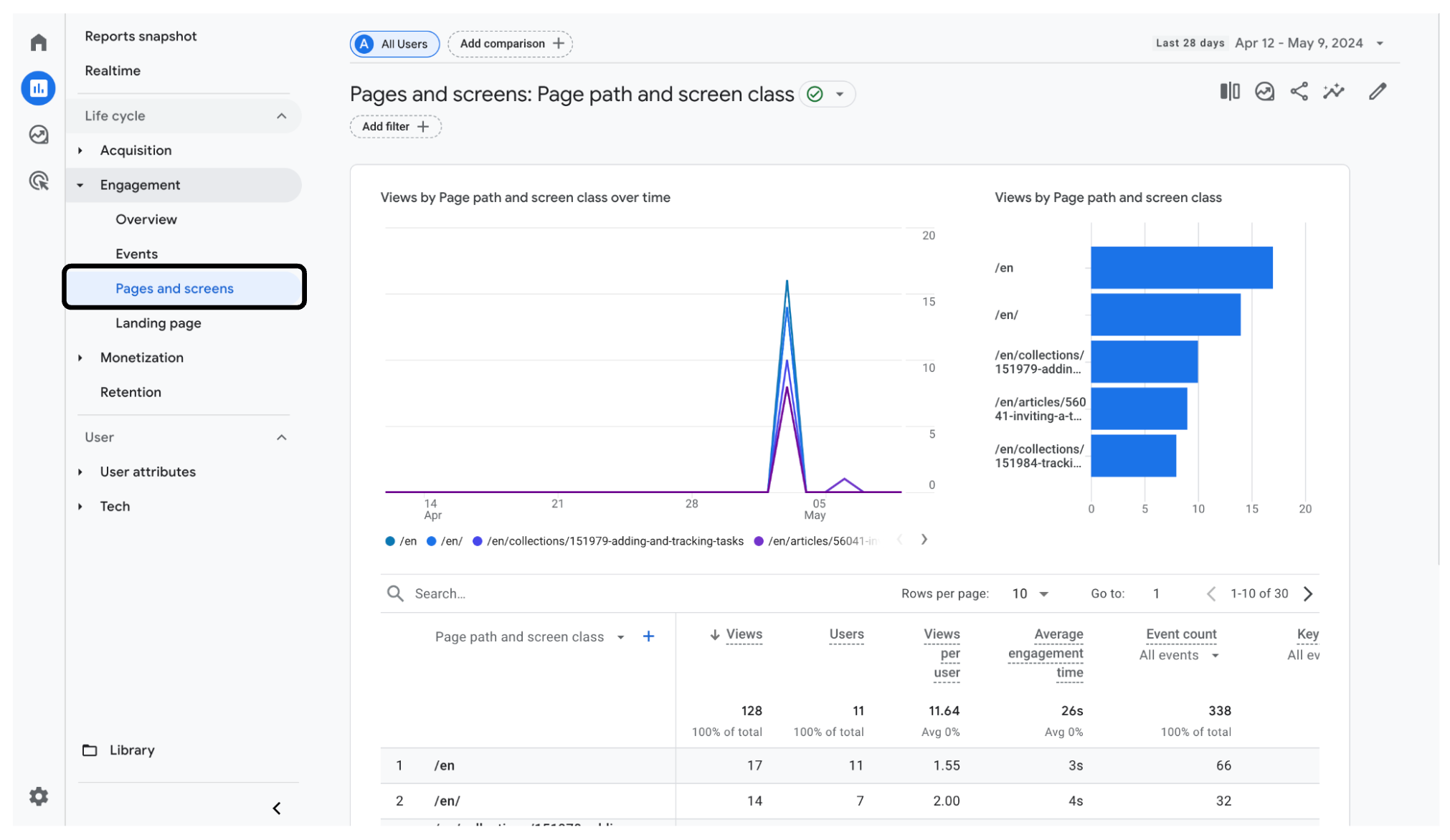Click the Add comparison button

pyautogui.click(x=510, y=44)
